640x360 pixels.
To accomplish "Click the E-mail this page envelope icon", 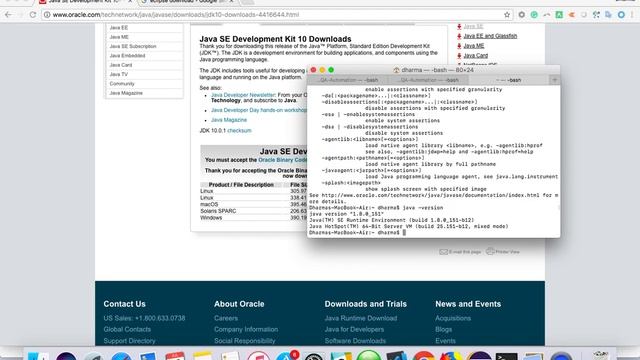I will pyautogui.click(x=443, y=252).
